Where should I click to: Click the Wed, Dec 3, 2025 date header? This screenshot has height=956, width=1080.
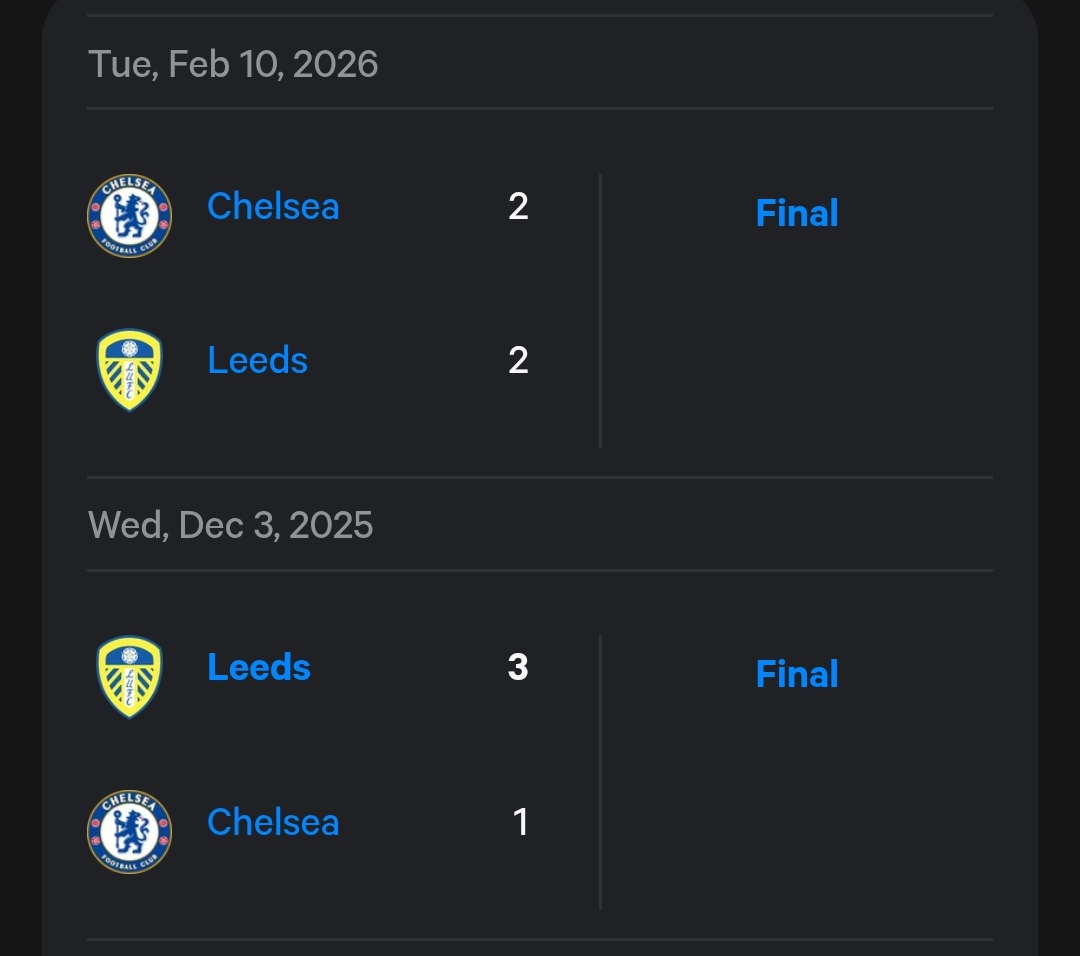[x=231, y=525]
